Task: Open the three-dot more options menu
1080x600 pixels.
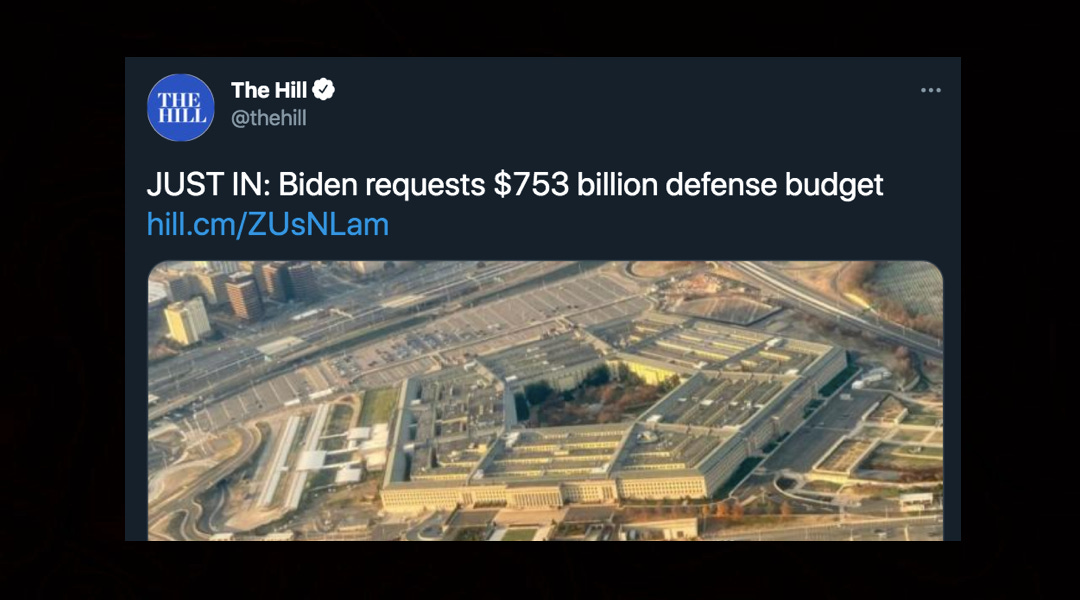Action: tap(931, 90)
